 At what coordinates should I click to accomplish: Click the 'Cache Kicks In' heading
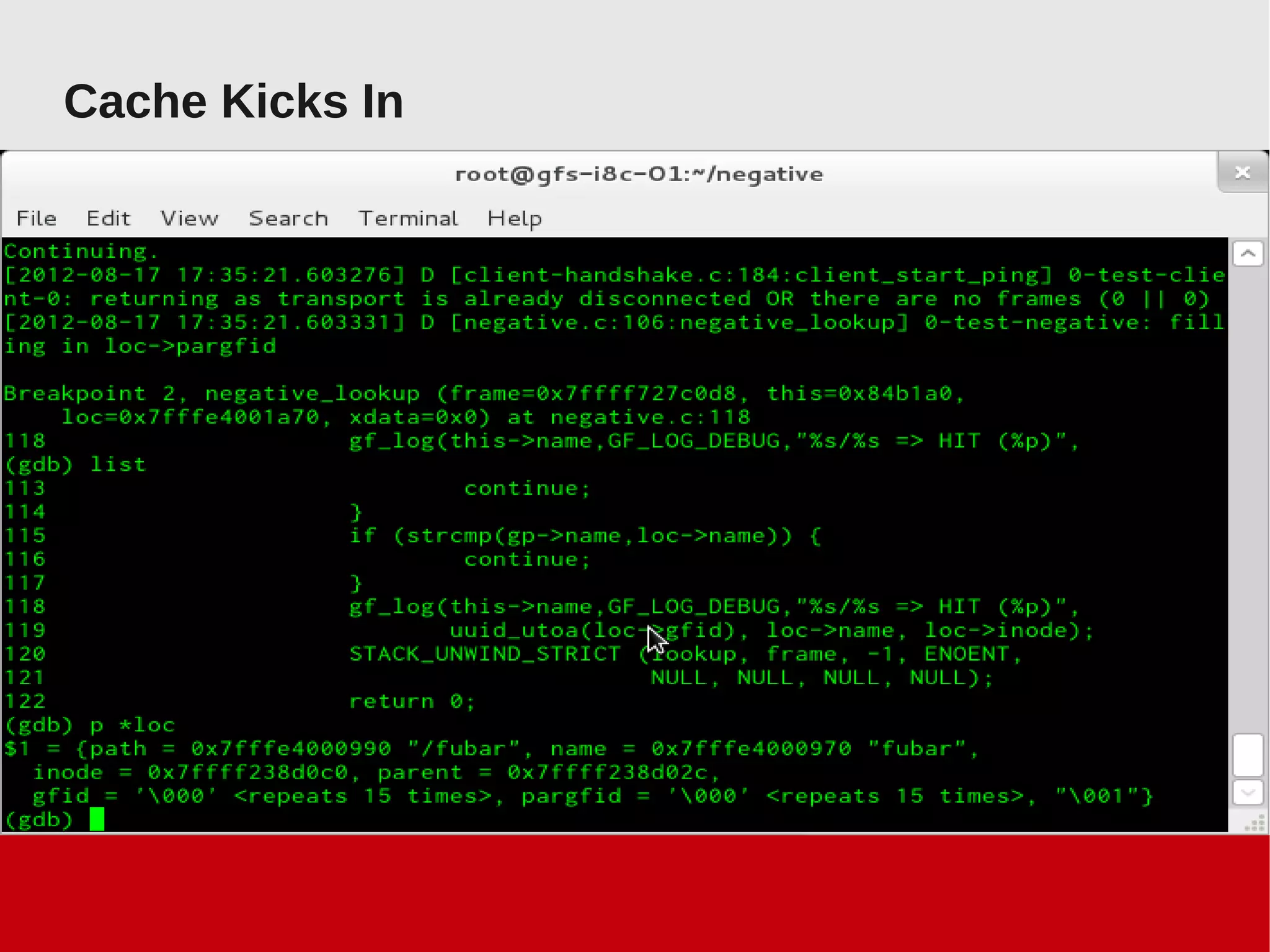click(234, 101)
